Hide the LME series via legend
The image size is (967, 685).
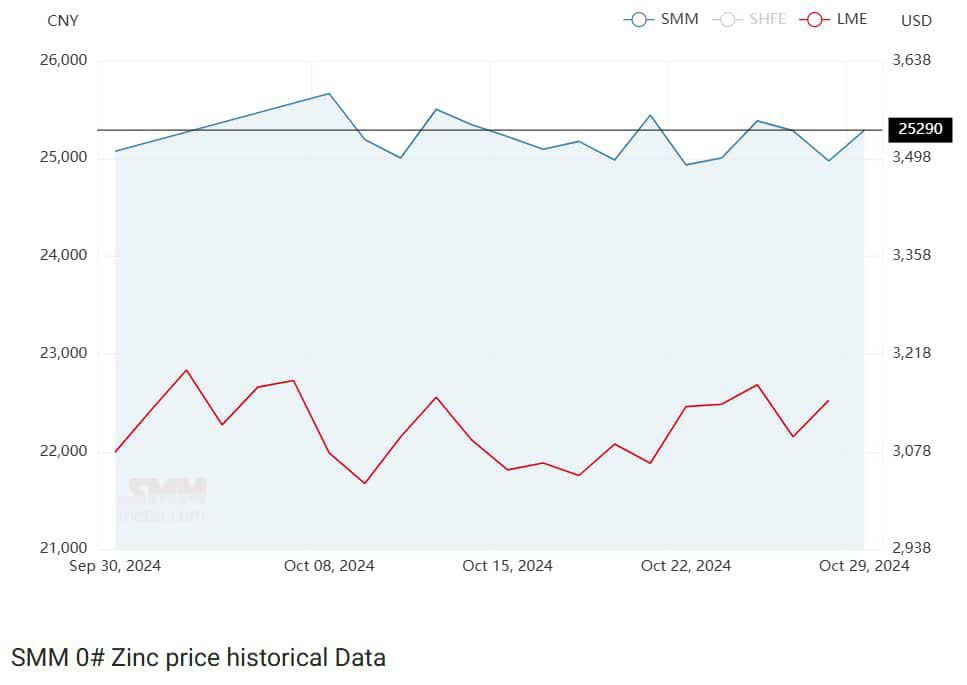(x=834, y=19)
